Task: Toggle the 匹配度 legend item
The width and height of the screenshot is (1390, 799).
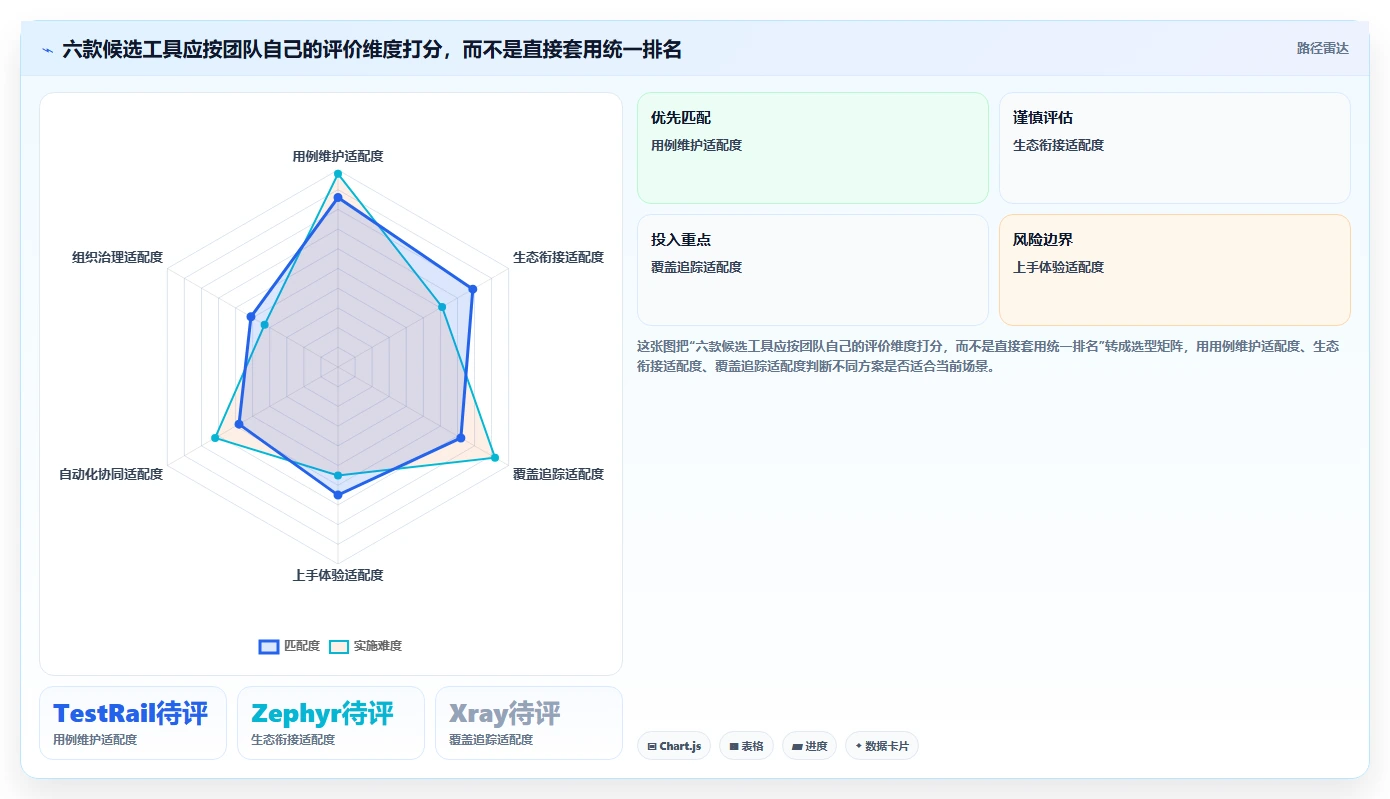Action: tap(289, 646)
